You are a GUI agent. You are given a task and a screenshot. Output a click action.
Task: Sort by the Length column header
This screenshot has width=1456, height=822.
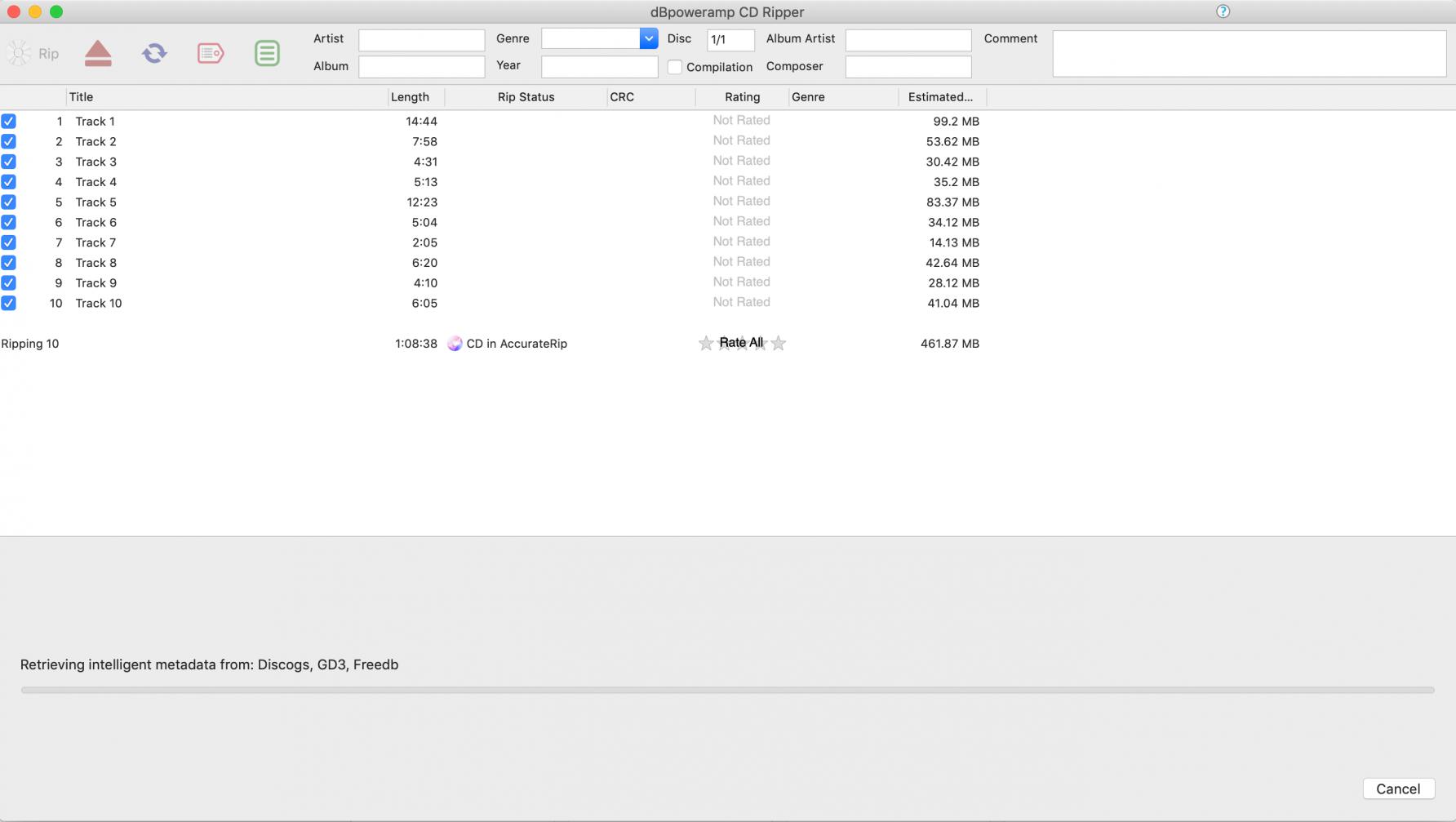(x=410, y=97)
